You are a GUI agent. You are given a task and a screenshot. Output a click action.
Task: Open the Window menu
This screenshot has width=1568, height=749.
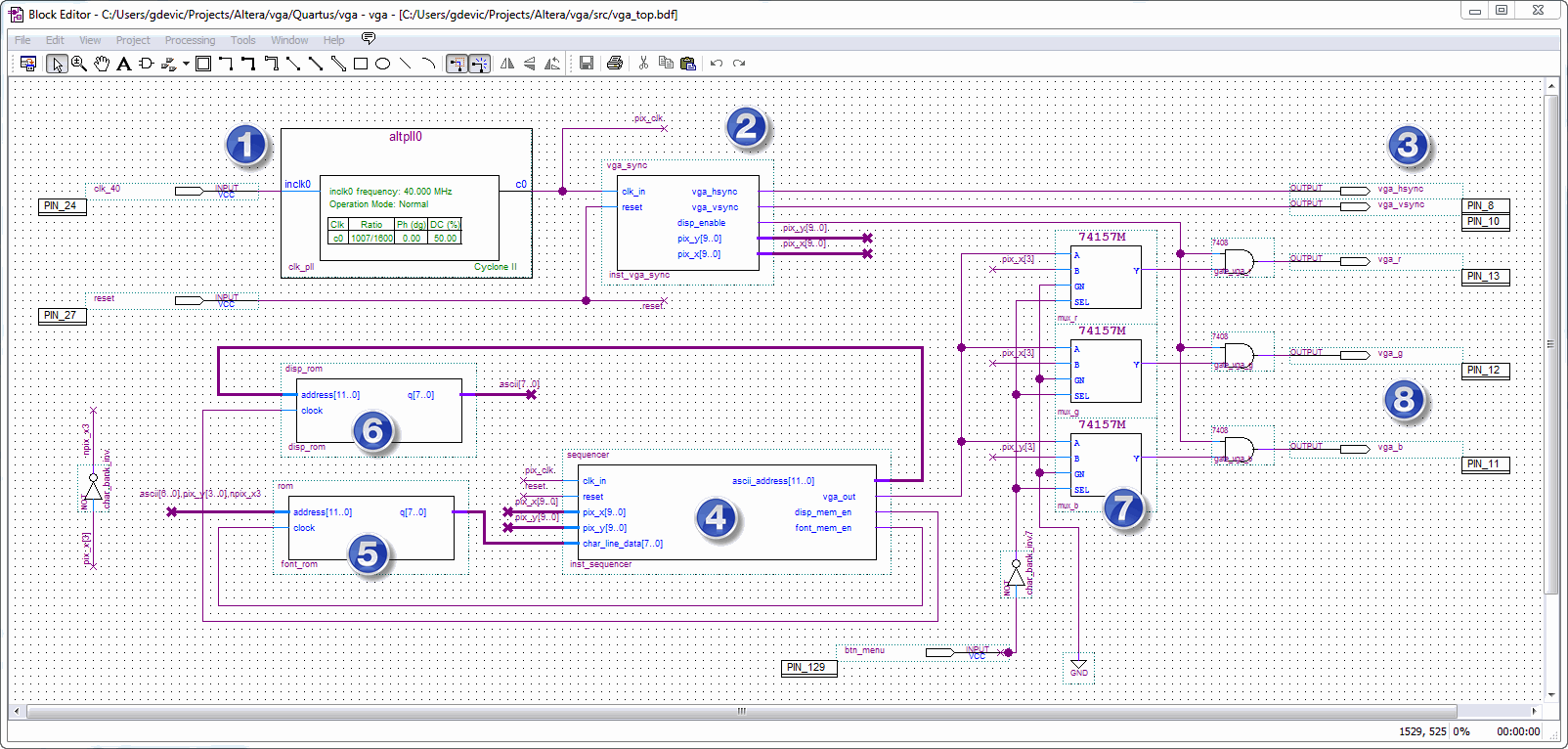[x=289, y=40]
